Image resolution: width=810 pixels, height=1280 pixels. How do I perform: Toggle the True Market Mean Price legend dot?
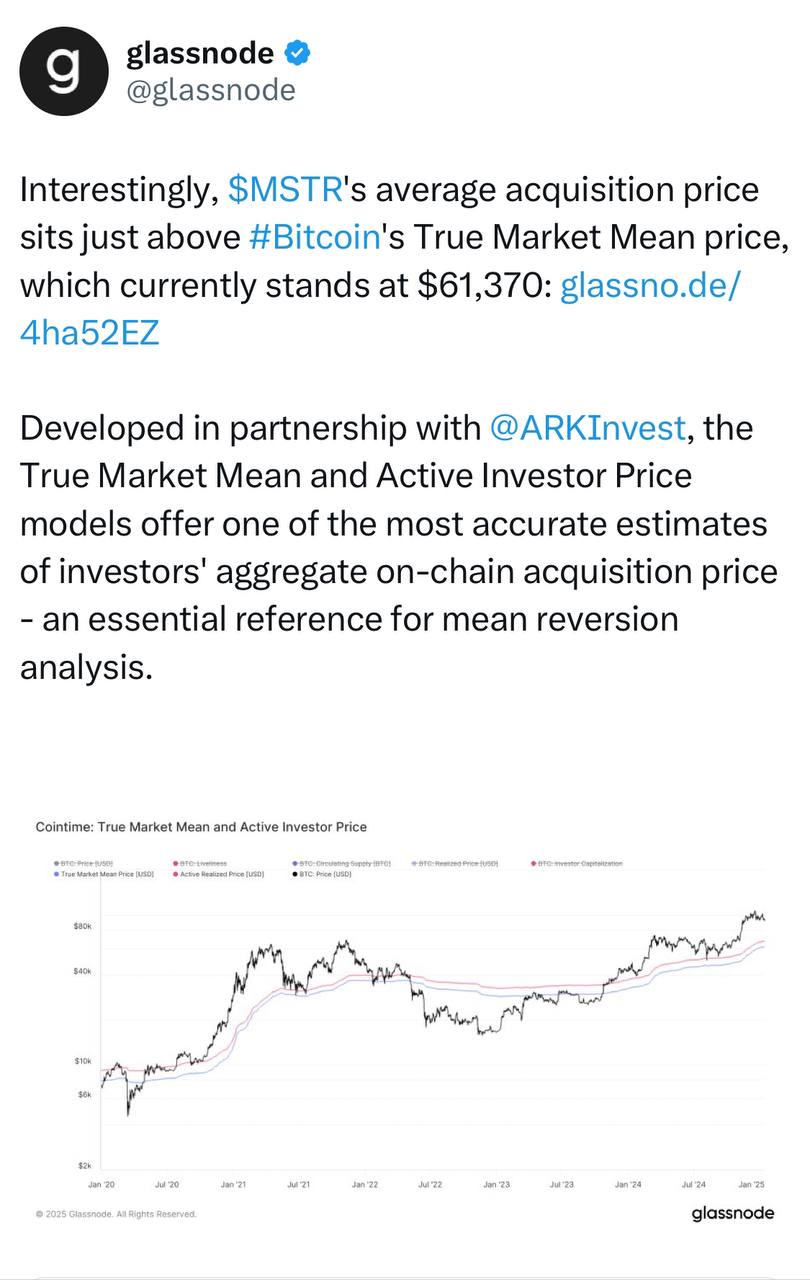(56, 874)
